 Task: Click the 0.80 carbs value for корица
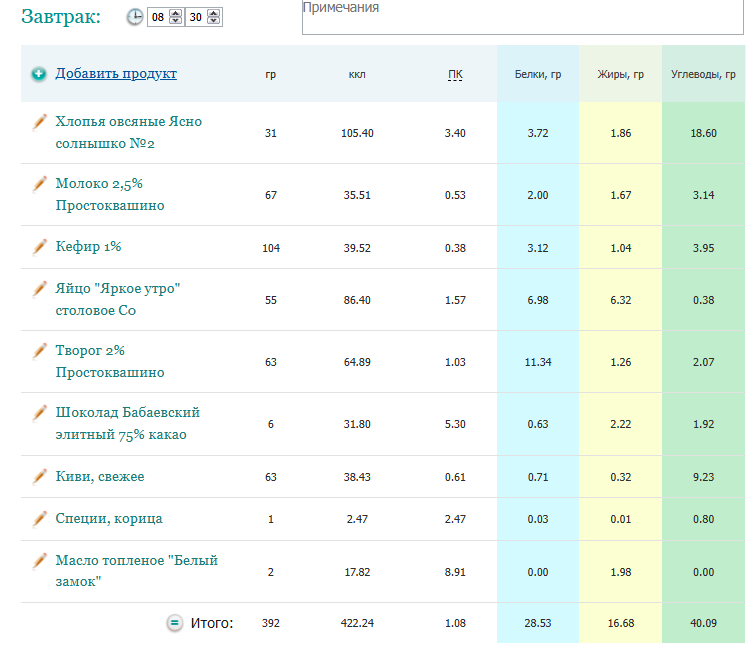click(x=704, y=519)
